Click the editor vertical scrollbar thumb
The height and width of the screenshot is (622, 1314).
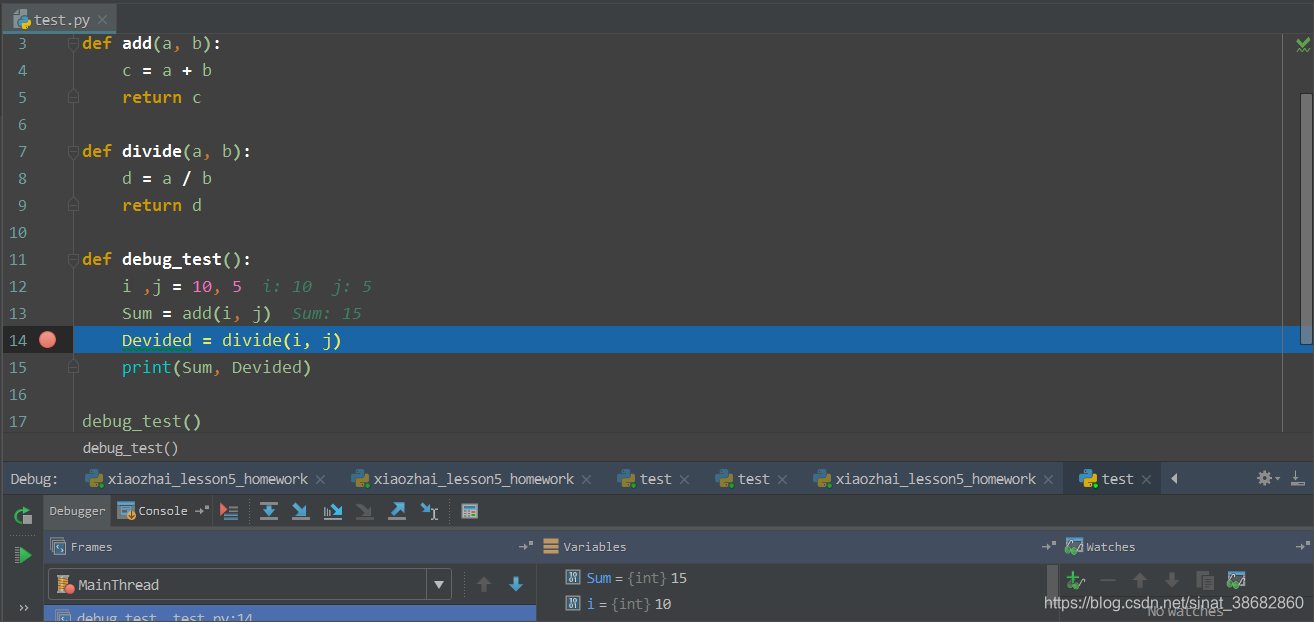tap(1306, 218)
